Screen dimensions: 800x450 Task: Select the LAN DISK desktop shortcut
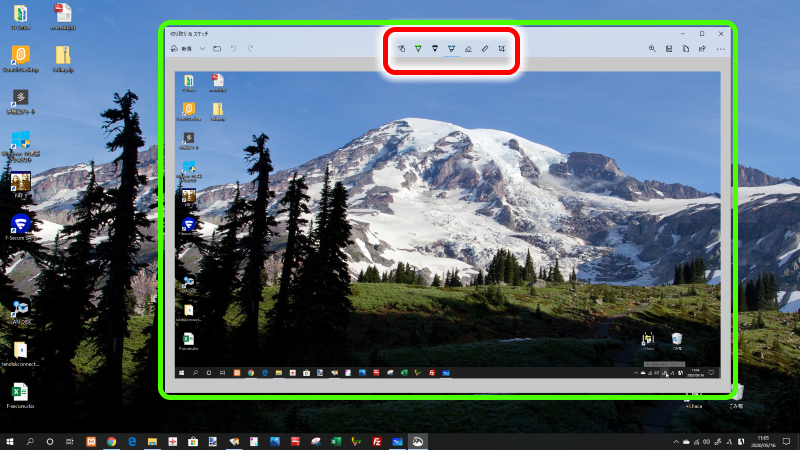[x=20, y=311]
